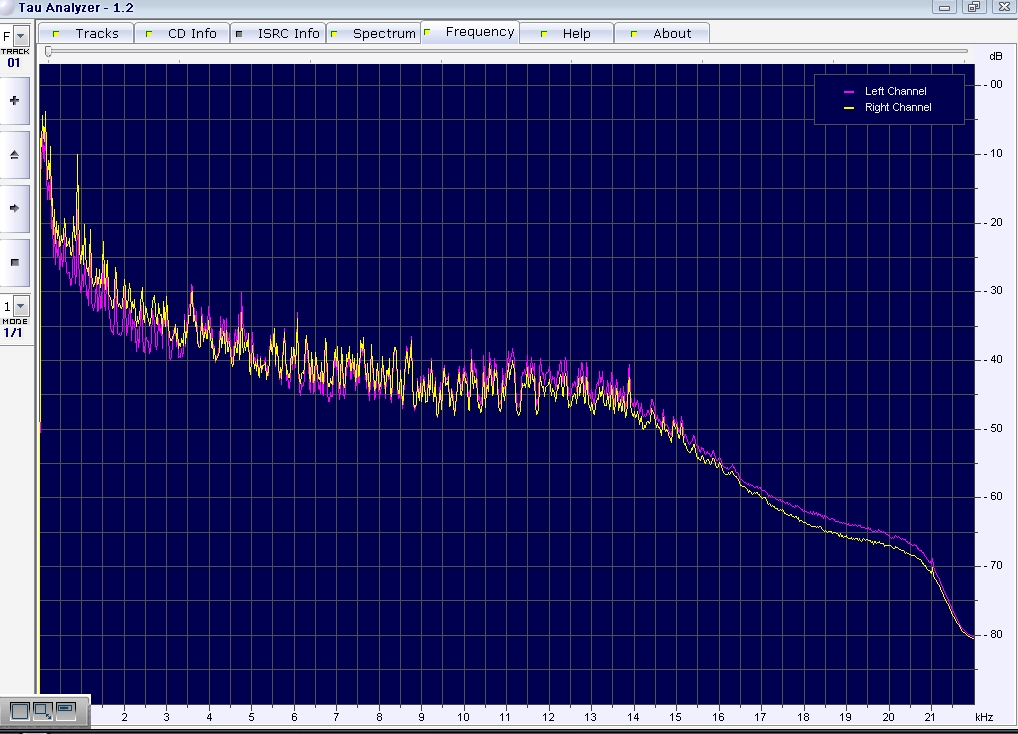The width and height of the screenshot is (1018, 734).
Task: Click the plus (add) button in left sidebar
Action: [15, 101]
